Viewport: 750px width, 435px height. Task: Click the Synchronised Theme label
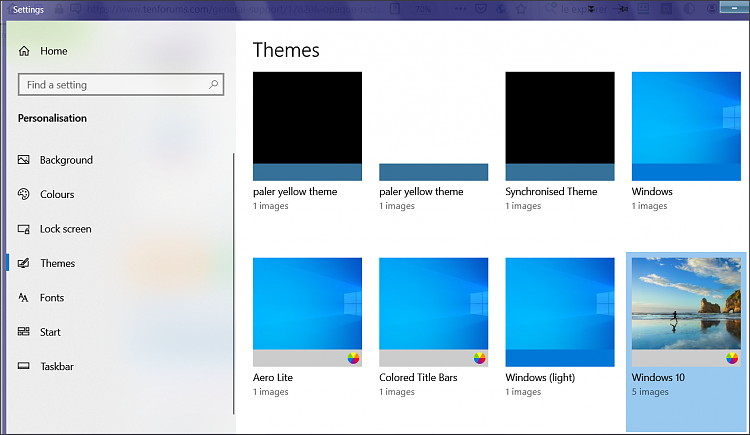tap(551, 191)
